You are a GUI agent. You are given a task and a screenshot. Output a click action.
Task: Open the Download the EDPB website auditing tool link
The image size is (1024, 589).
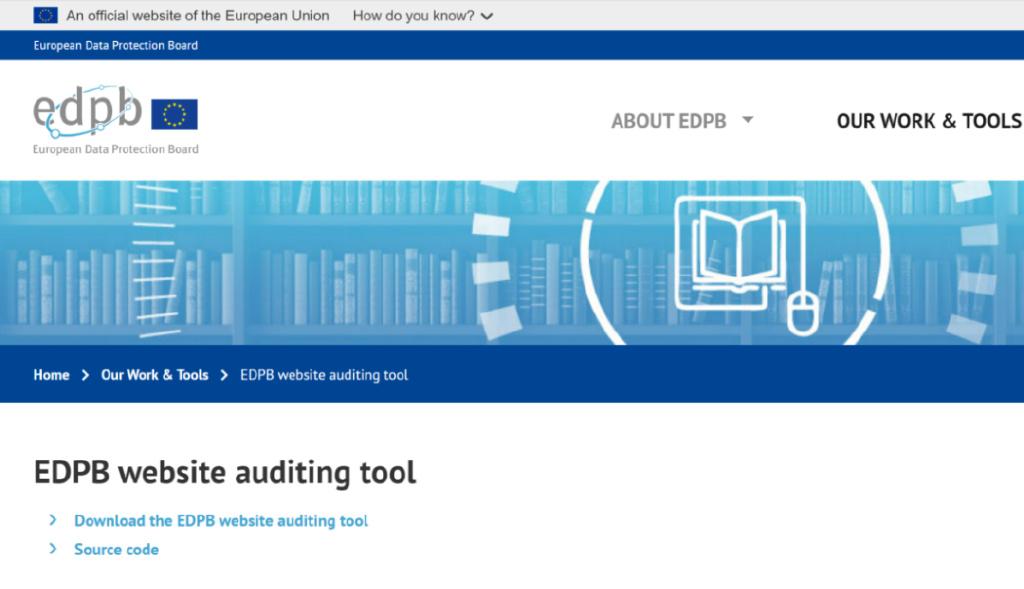pos(220,520)
